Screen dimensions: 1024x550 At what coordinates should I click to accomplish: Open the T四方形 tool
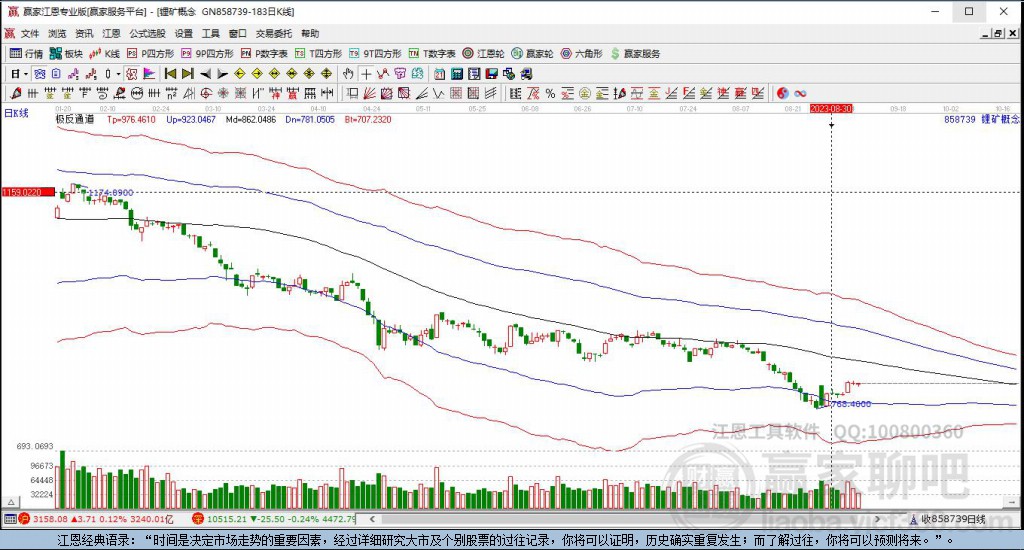click(x=318, y=54)
